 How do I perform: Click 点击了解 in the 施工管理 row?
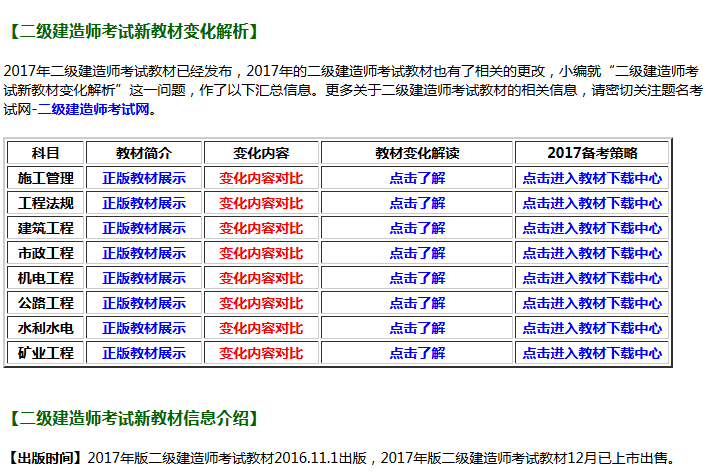click(417, 178)
